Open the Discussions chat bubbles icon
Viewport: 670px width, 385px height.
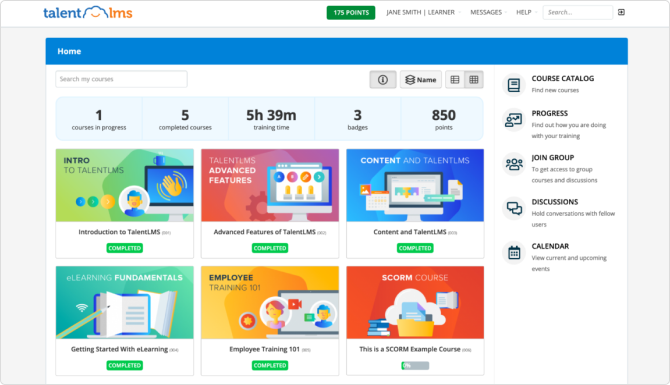514,209
